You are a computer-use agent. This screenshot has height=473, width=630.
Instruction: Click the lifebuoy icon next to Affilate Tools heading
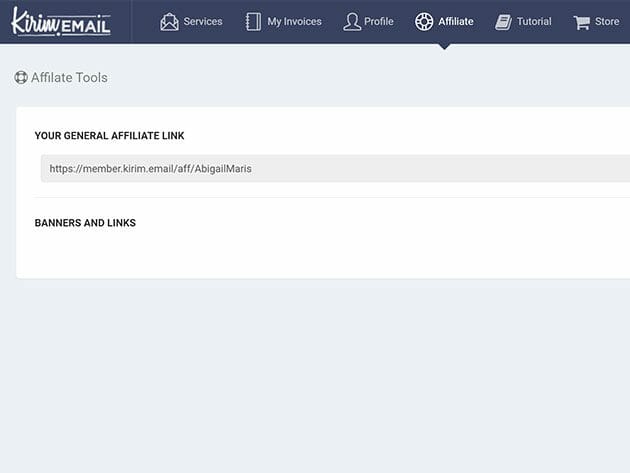[x=21, y=77]
